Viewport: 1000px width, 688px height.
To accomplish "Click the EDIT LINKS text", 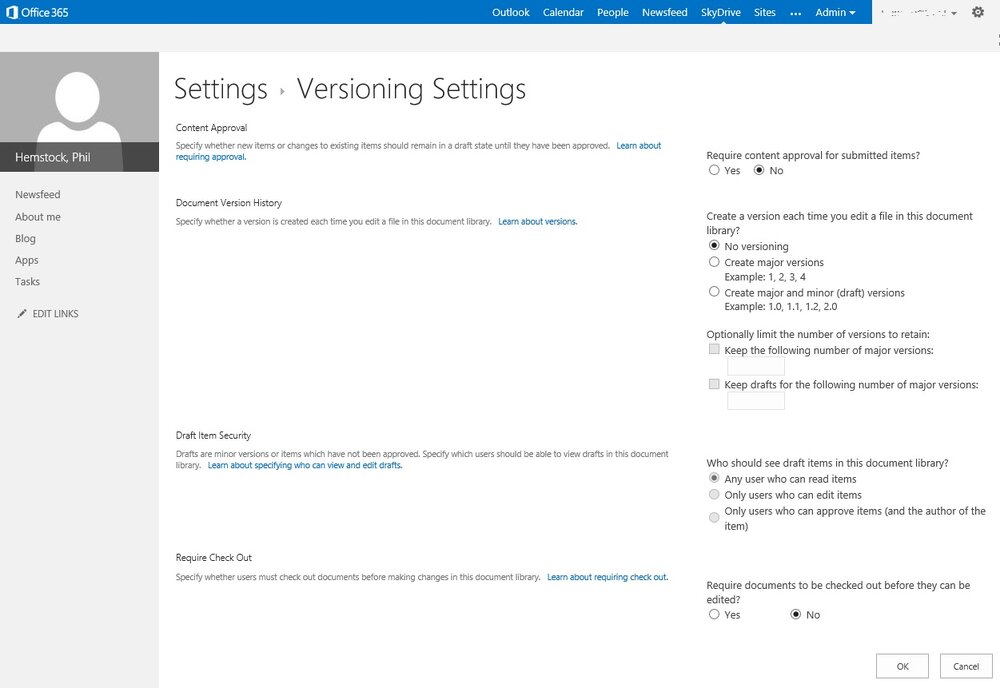I will pyautogui.click(x=55, y=314).
